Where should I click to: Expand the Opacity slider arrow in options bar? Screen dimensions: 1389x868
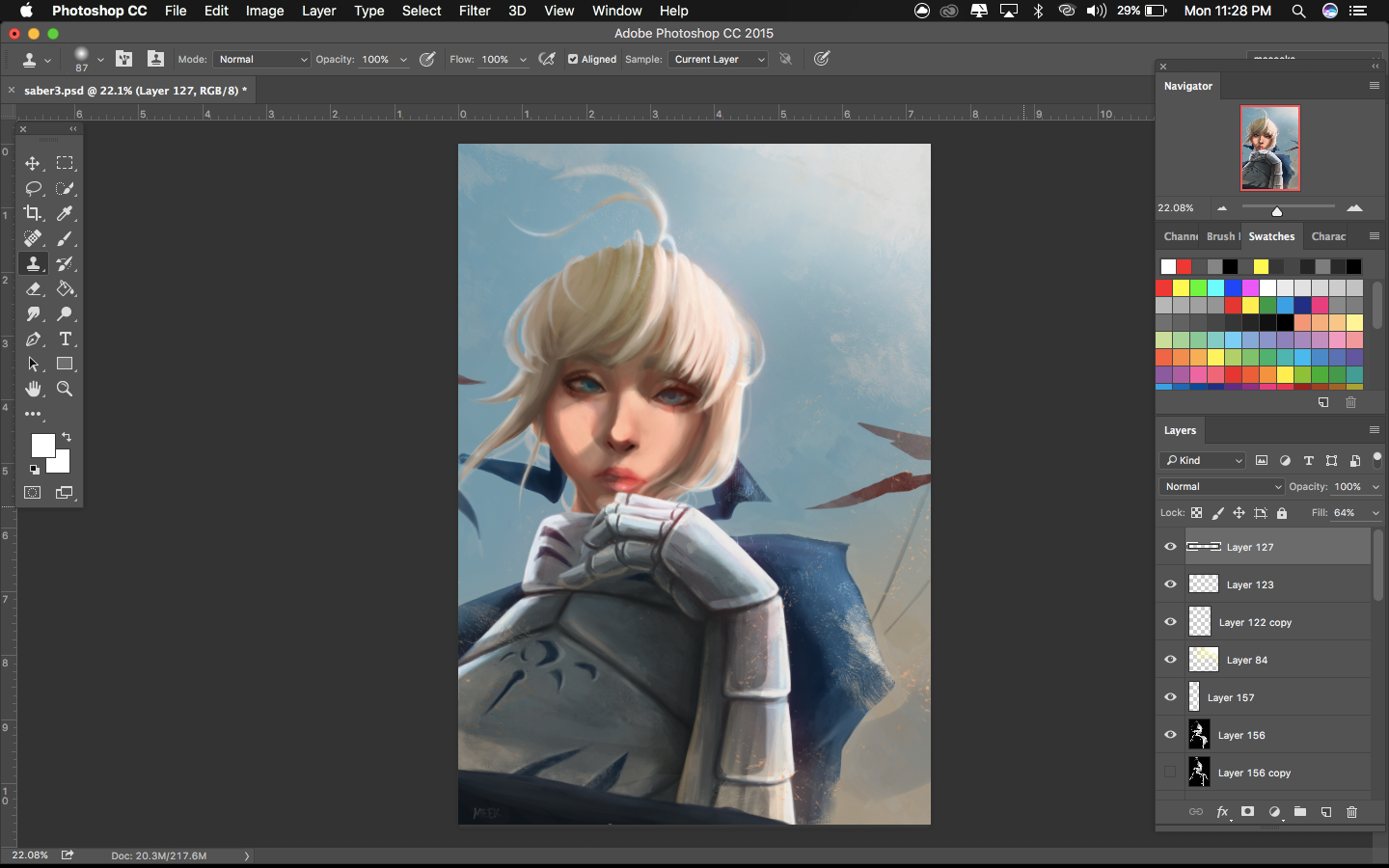click(403, 60)
